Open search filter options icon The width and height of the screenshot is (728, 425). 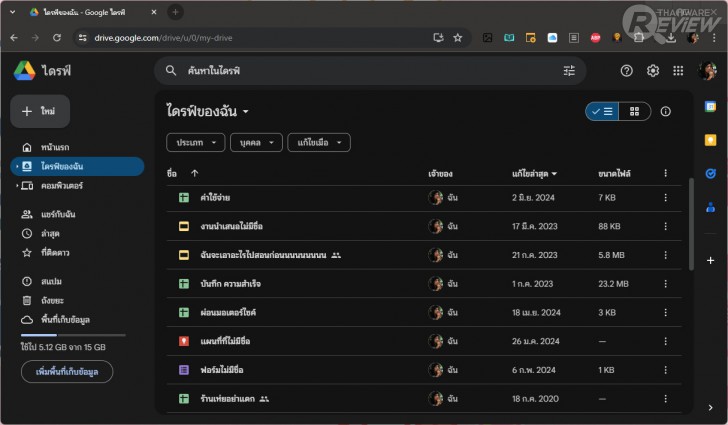pyautogui.click(x=569, y=71)
